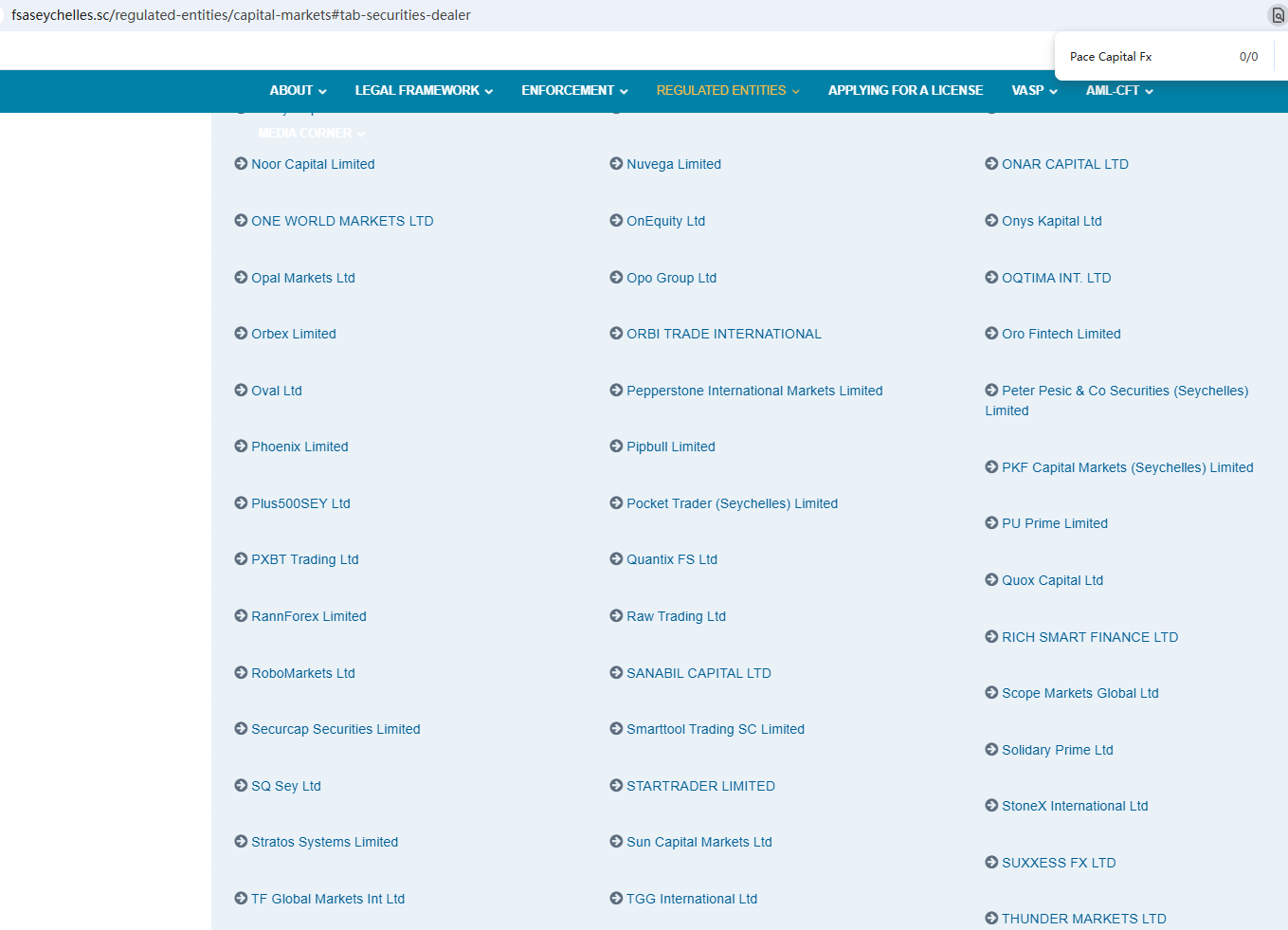The height and width of the screenshot is (930, 1288).
Task: Open the Scope Markets Global Ltd link
Action: pyautogui.click(x=1080, y=693)
